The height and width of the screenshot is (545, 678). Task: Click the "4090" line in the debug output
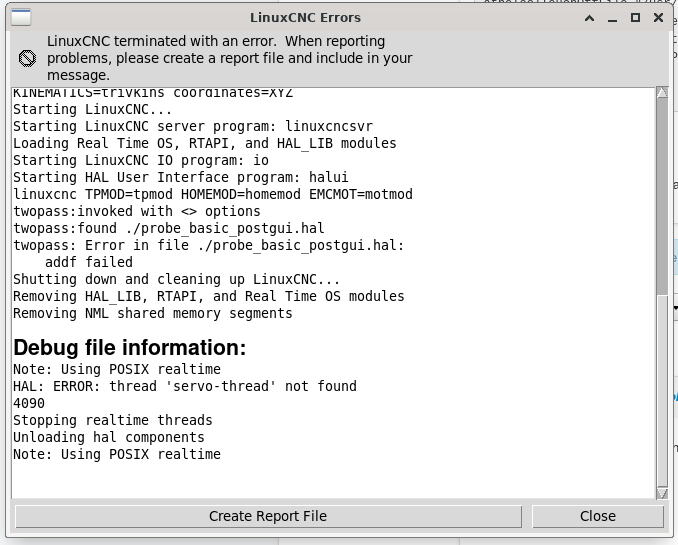29,403
